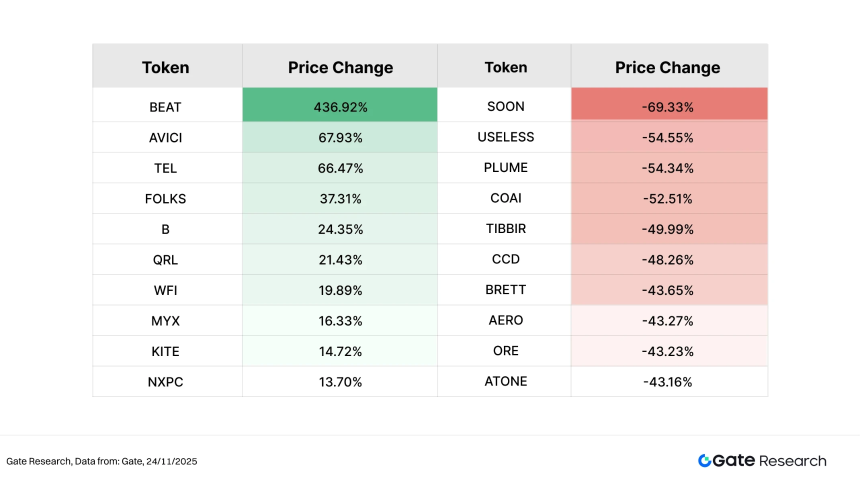
Task: Click the KITE token cell
Action: click(166, 350)
